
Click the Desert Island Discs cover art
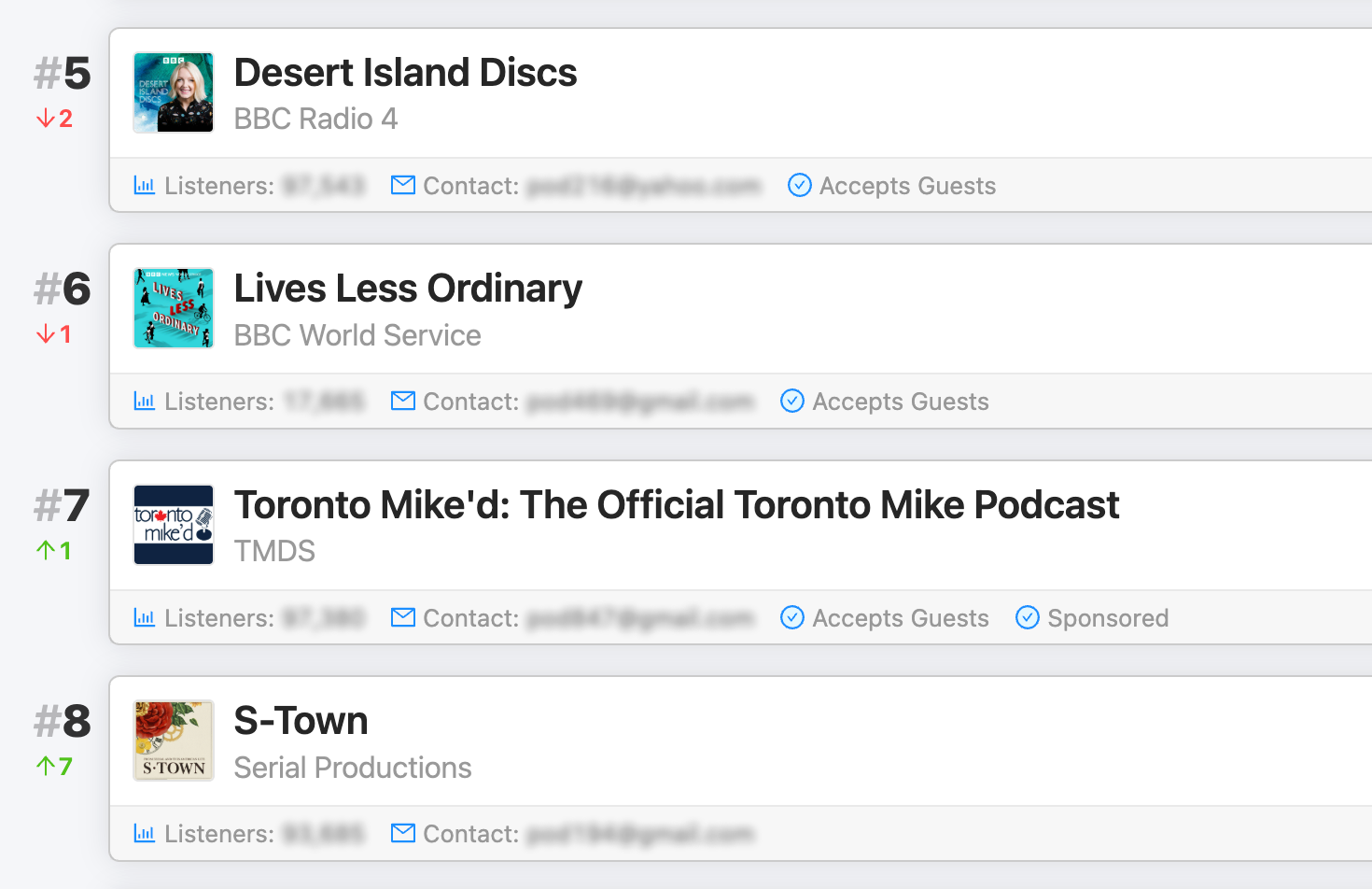[x=174, y=92]
